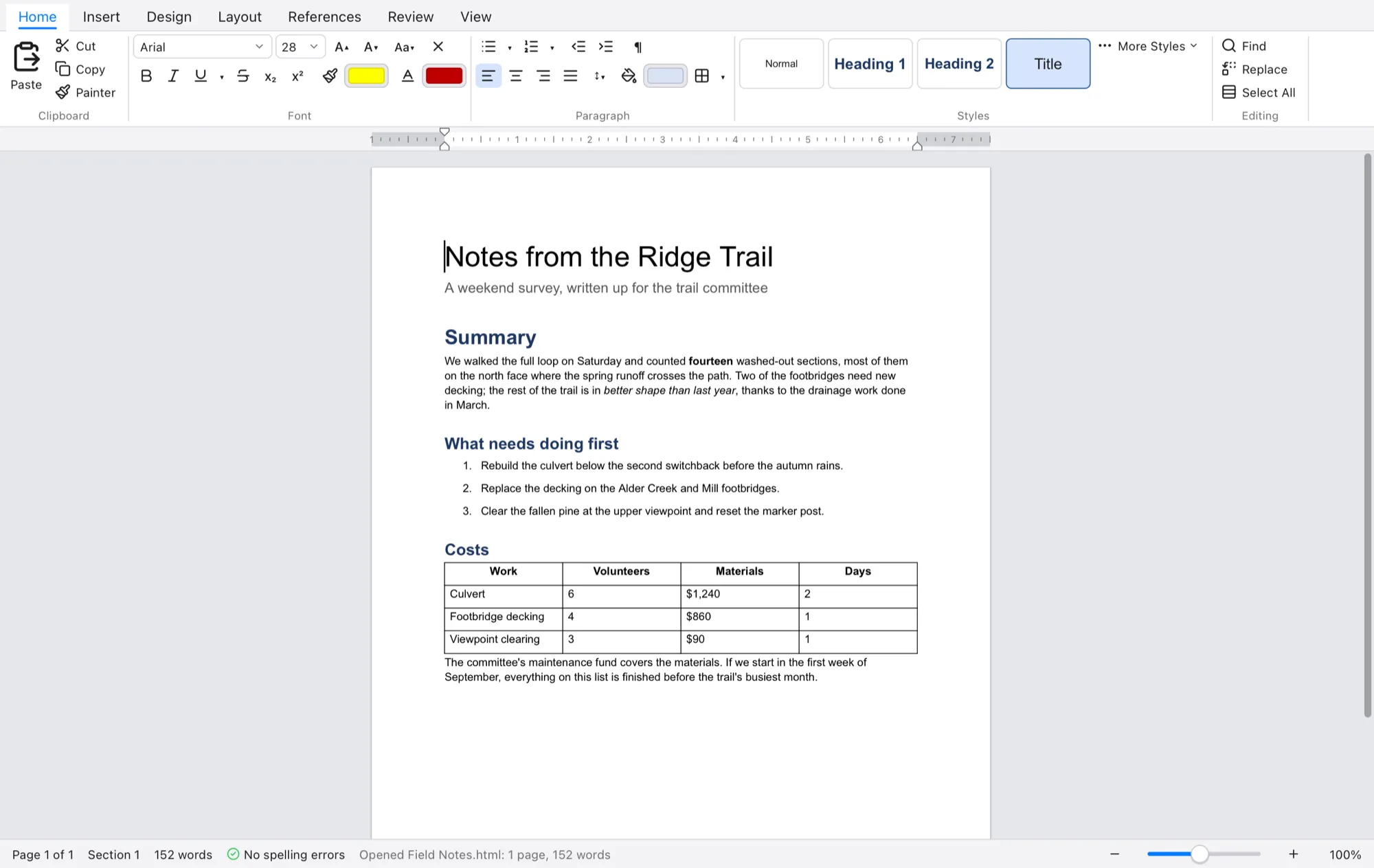Image resolution: width=1374 pixels, height=868 pixels.
Task: Open the bullet list style arrow
Action: point(510,47)
